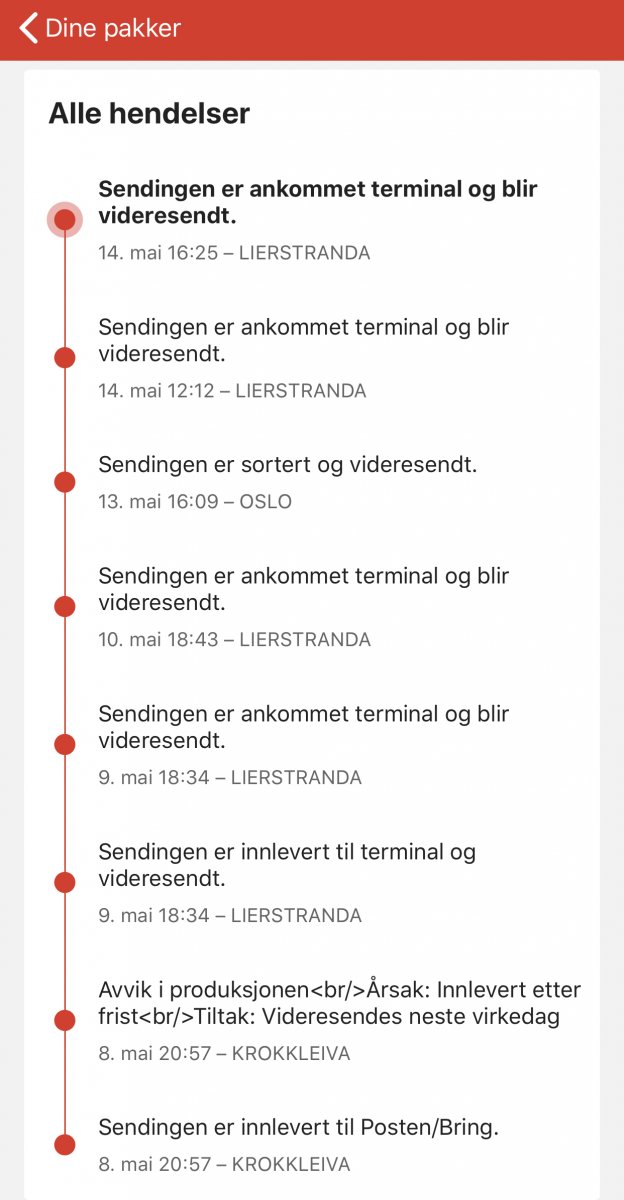
Task: Select the bold latest event text
Action: click(318, 202)
